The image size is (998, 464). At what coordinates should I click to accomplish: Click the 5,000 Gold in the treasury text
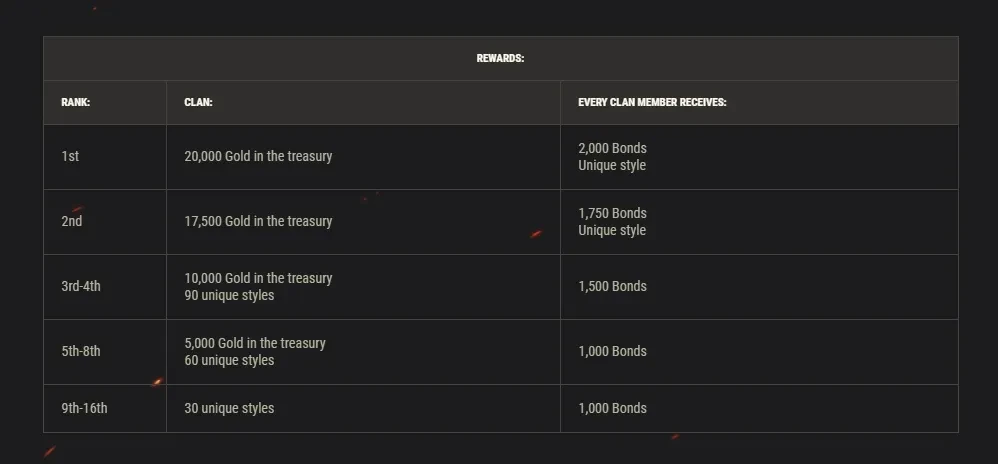255,343
